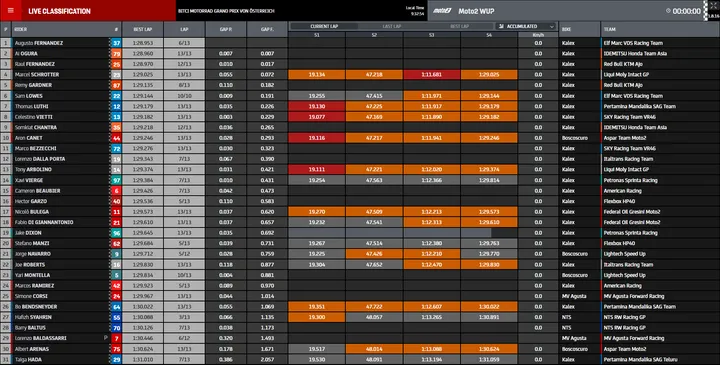Sort by the RIDER column header
The width and height of the screenshot is (720, 365).
(x=61, y=29)
